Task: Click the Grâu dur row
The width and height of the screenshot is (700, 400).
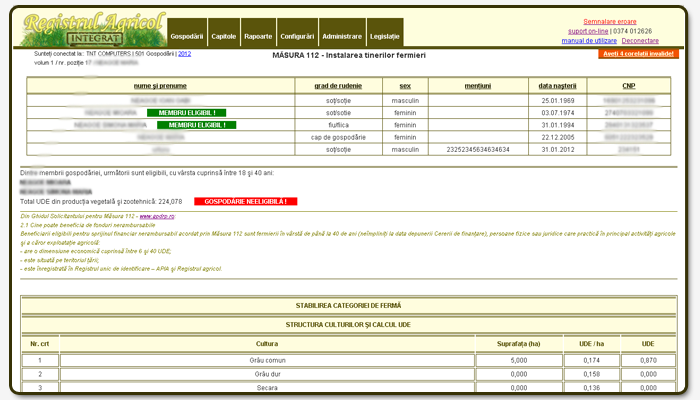Action: [x=349, y=374]
